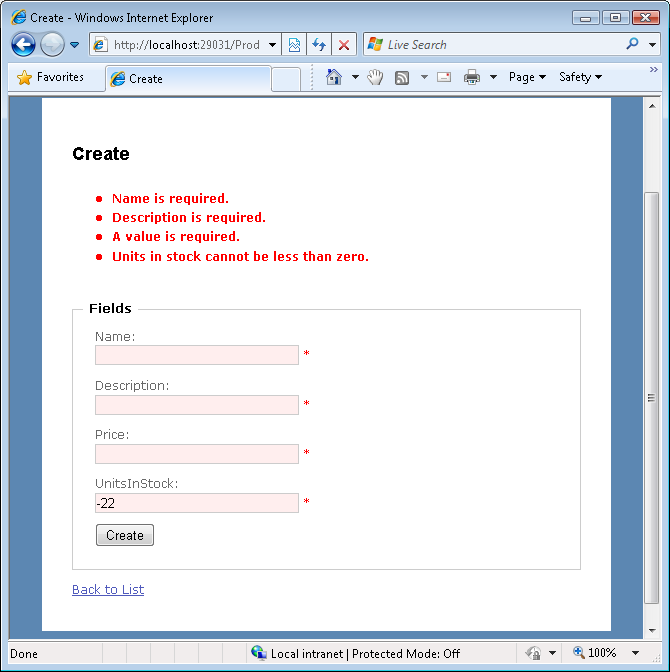Click the localhost address bar
Screen dimensions: 670x672
point(185,45)
